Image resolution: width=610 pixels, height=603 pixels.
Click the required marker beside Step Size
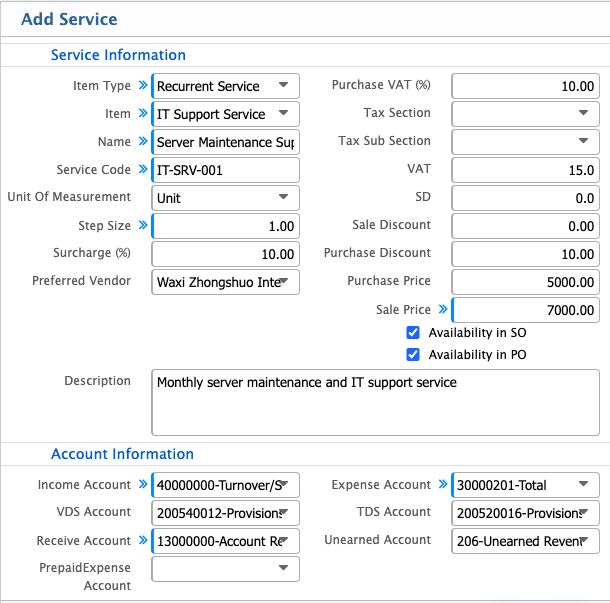click(x=143, y=225)
